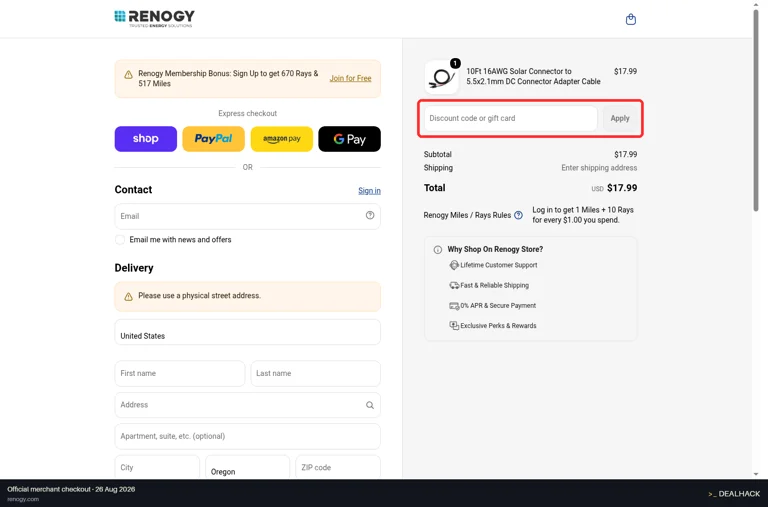The image size is (768, 507).
Task: Click the scrollbar down arrow
Action: pos(756,474)
